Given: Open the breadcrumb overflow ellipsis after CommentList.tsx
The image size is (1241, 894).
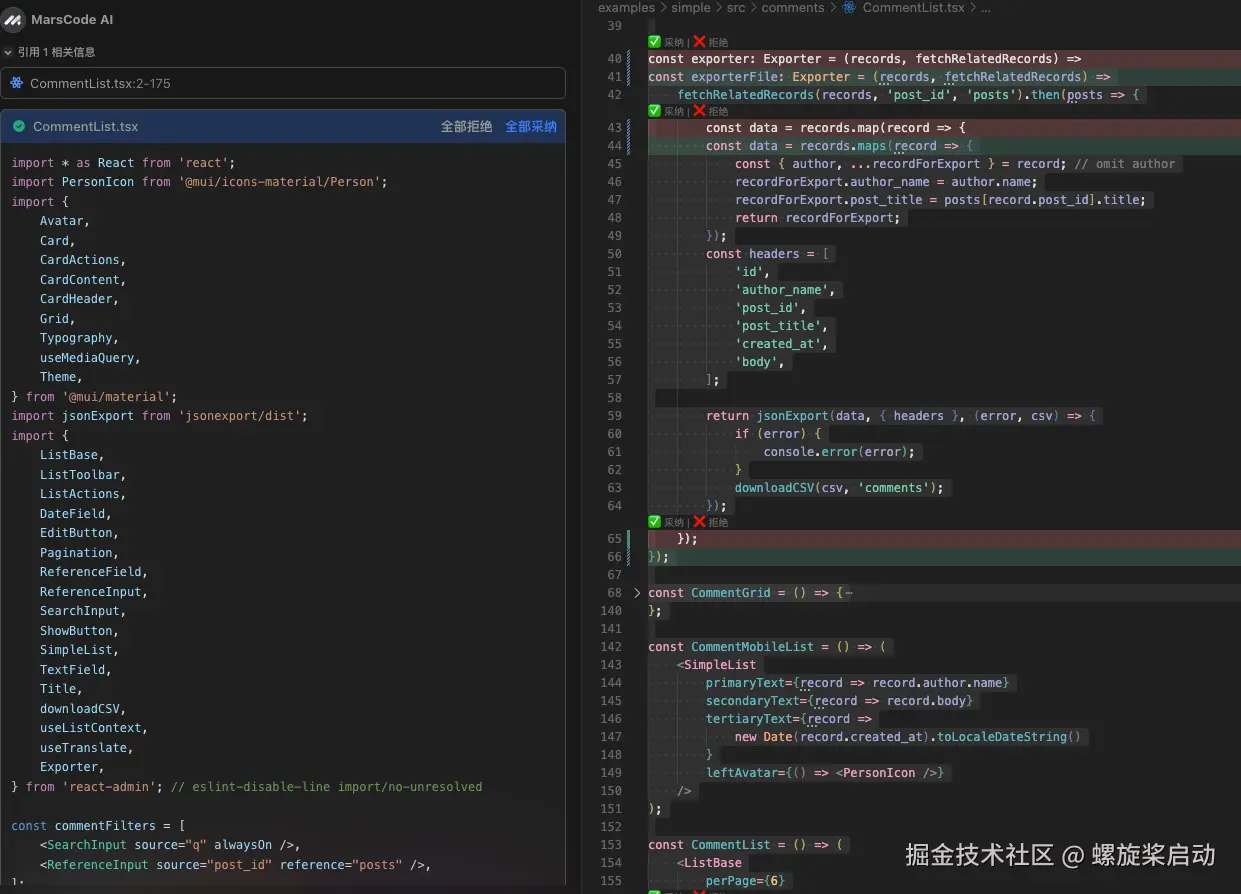Looking at the screenshot, I should (985, 8).
